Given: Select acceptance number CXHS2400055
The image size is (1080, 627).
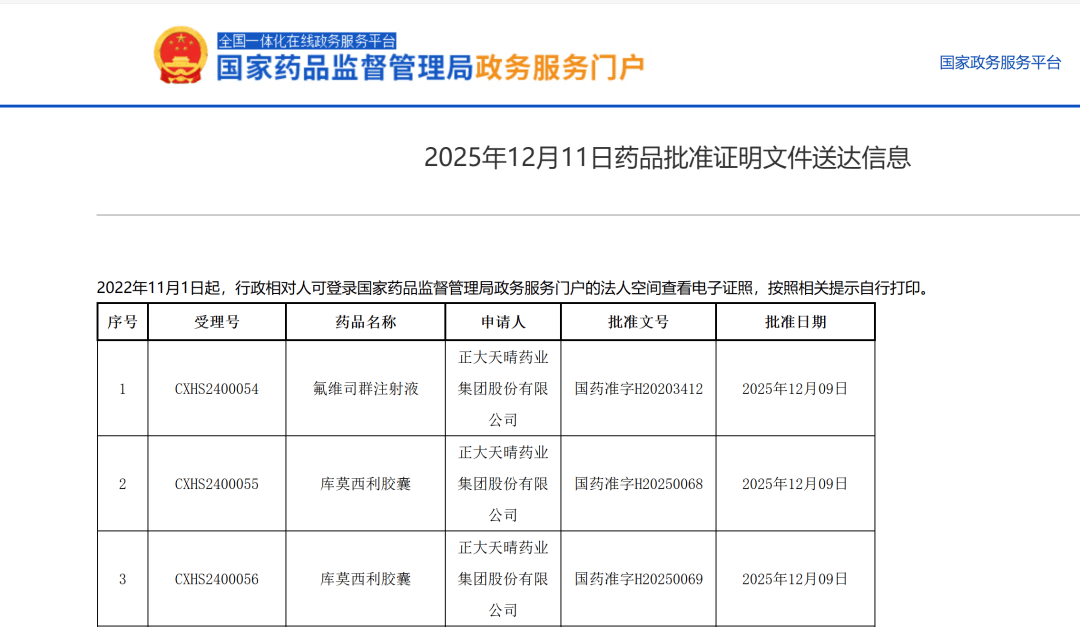Looking at the screenshot, I should click(216, 482).
